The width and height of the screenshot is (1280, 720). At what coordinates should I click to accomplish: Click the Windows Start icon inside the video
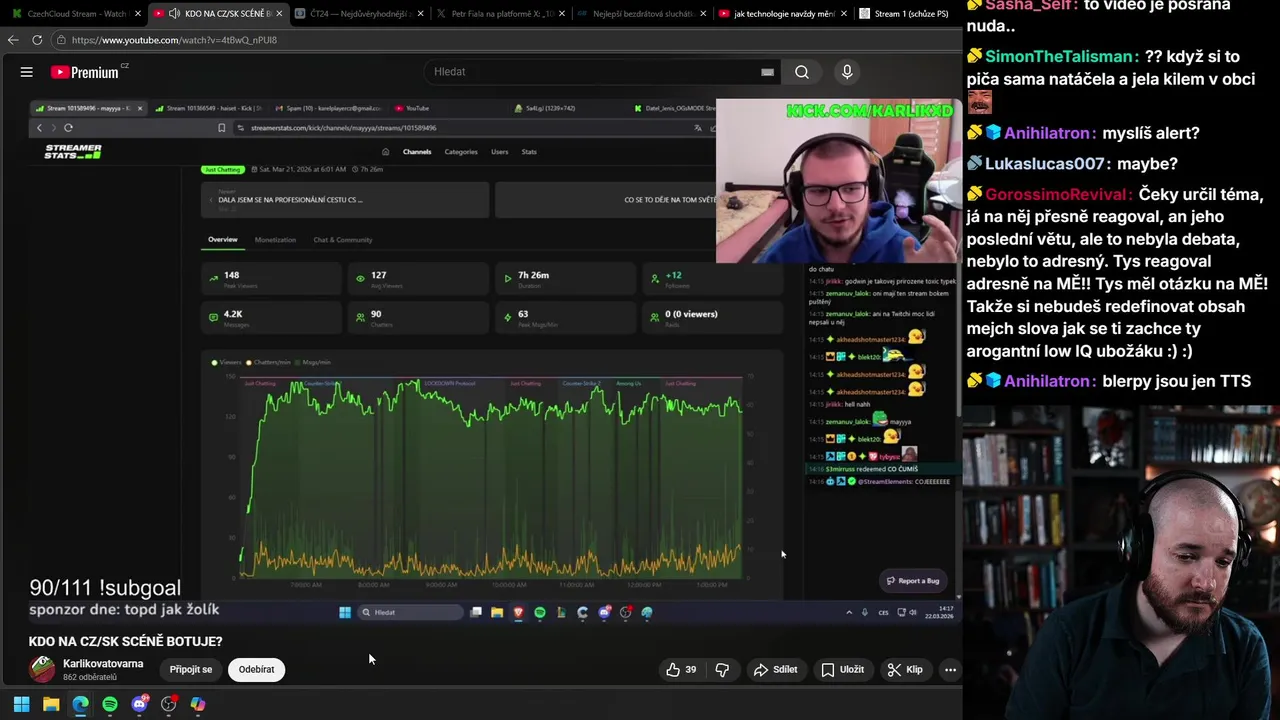345,612
